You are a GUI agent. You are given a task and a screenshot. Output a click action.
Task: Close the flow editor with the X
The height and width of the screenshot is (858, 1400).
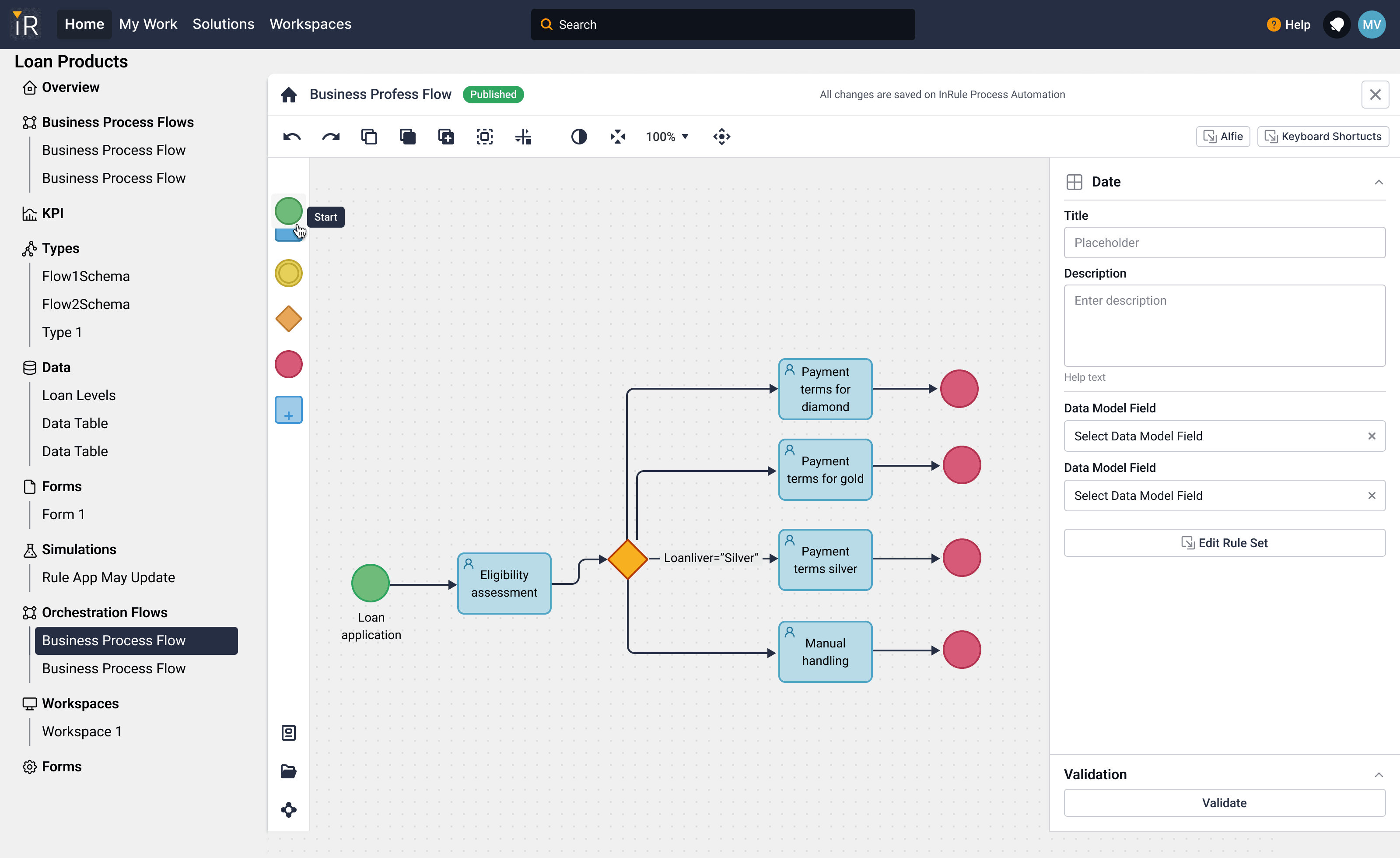tap(1375, 95)
